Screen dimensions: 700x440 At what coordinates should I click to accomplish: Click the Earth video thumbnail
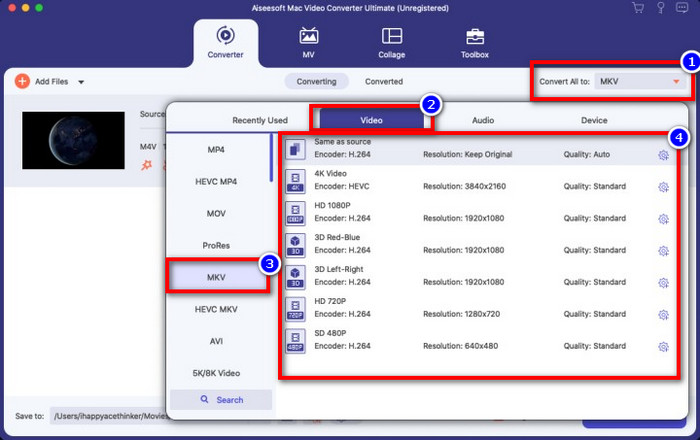tap(73, 140)
